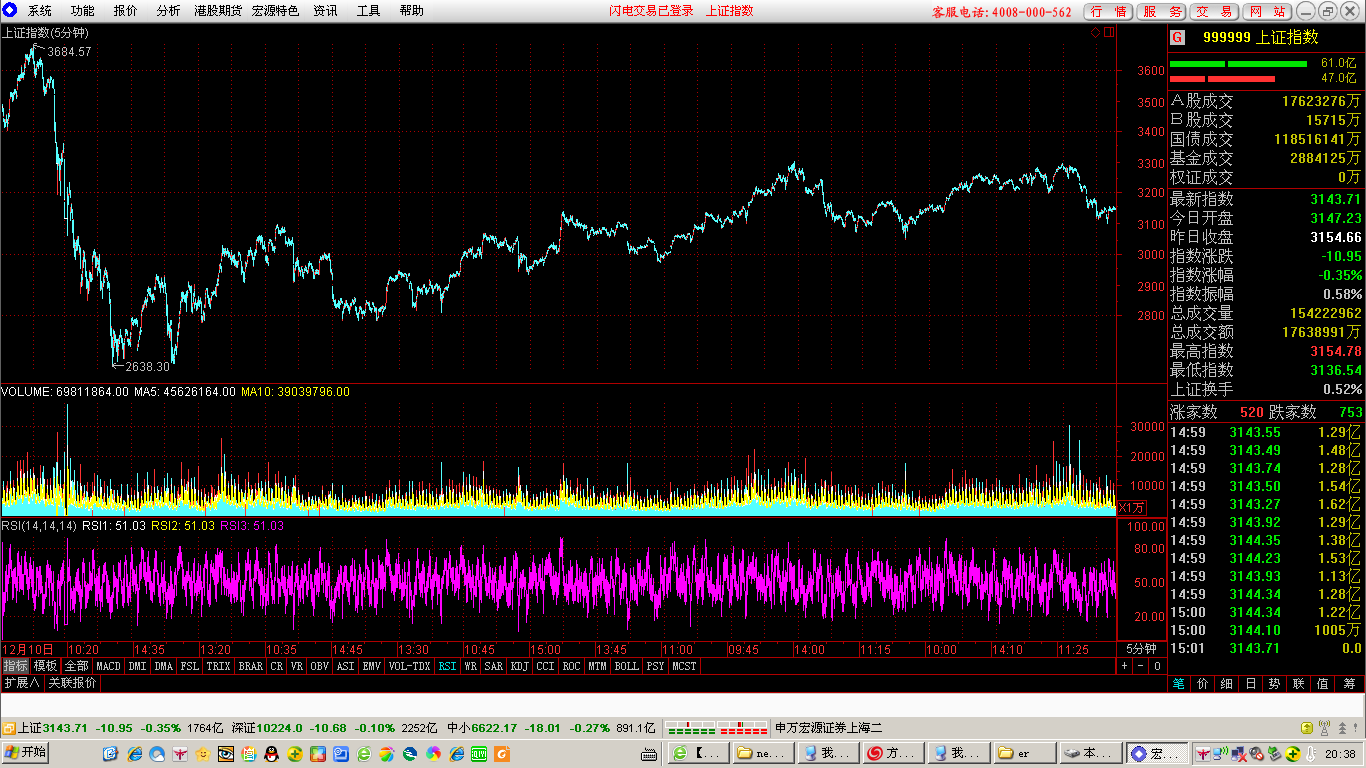
Task: Select the 势 tab in quote panel
Action: [1276, 684]
